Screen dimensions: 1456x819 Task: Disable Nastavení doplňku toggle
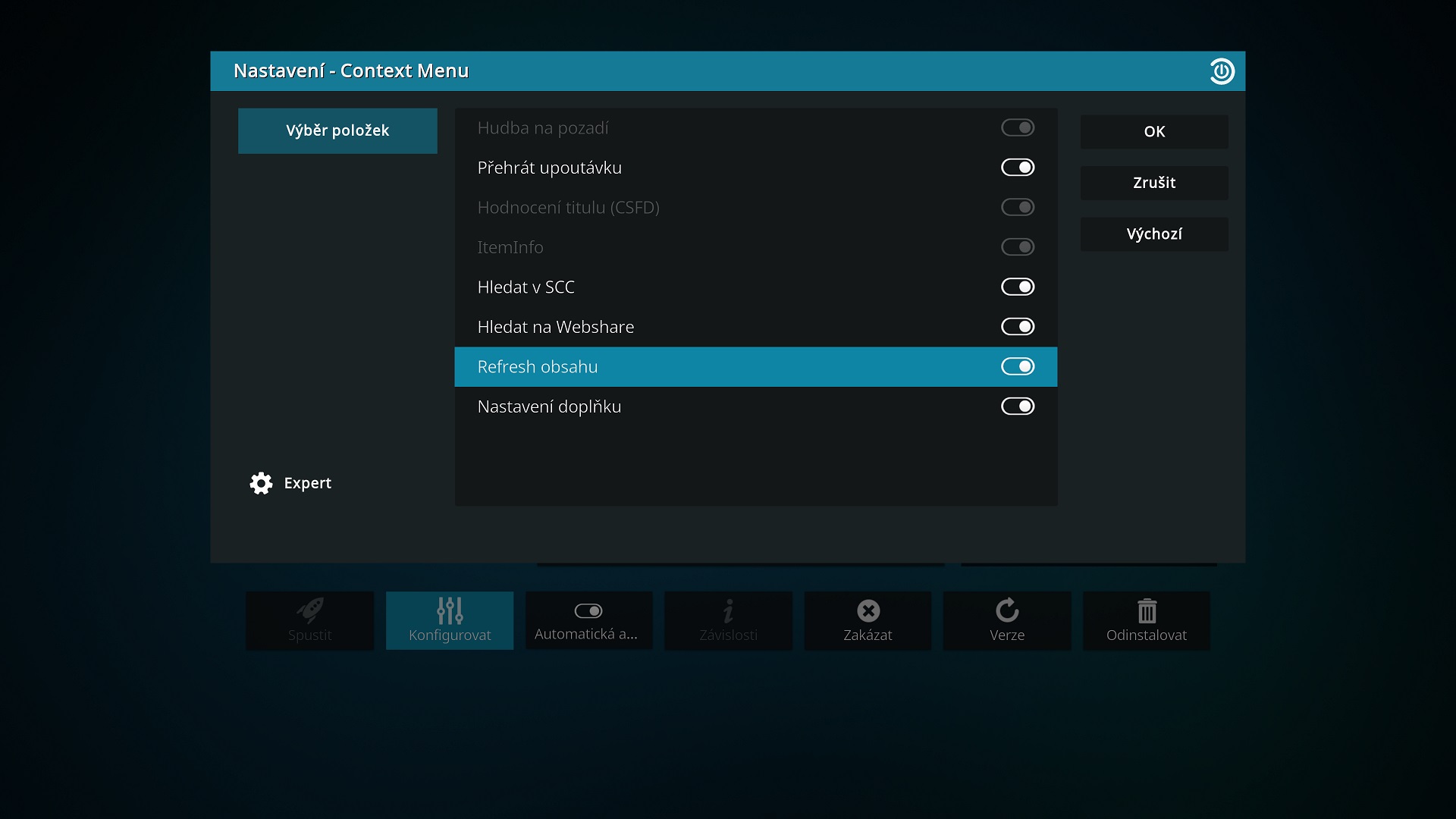1017,406
